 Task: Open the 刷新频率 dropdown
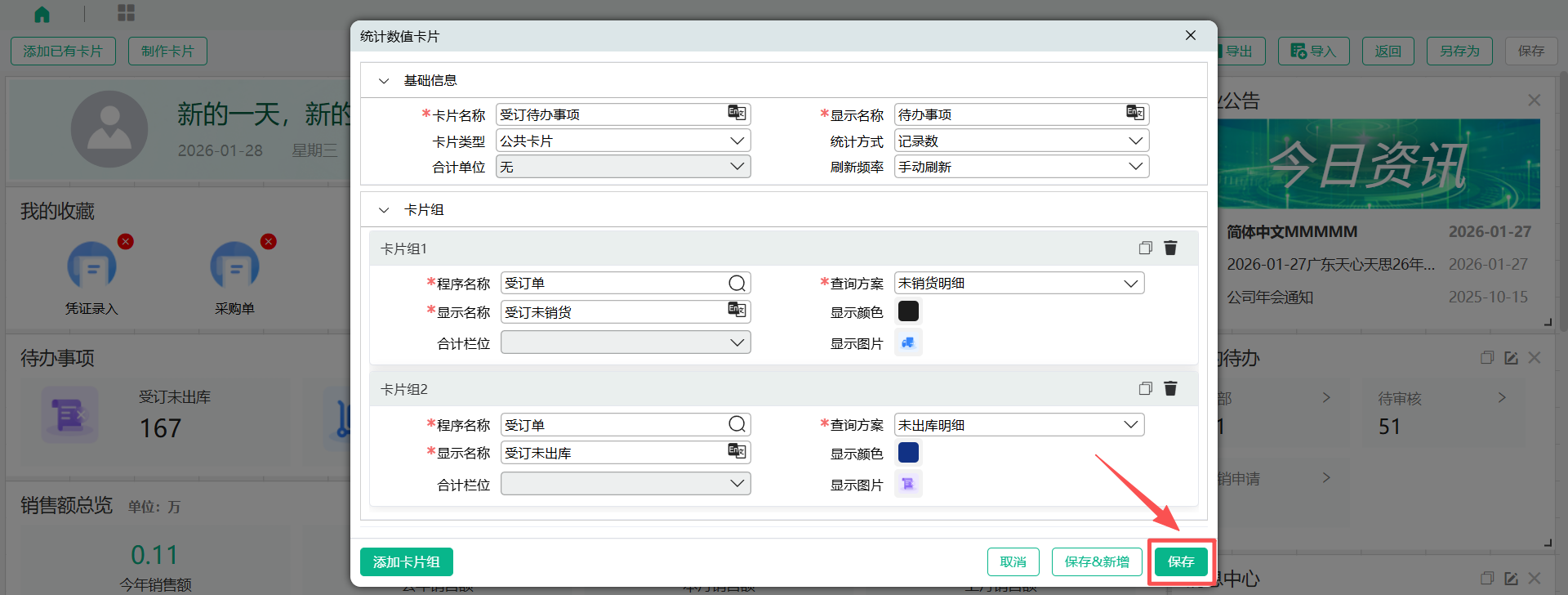point(1021,167)
